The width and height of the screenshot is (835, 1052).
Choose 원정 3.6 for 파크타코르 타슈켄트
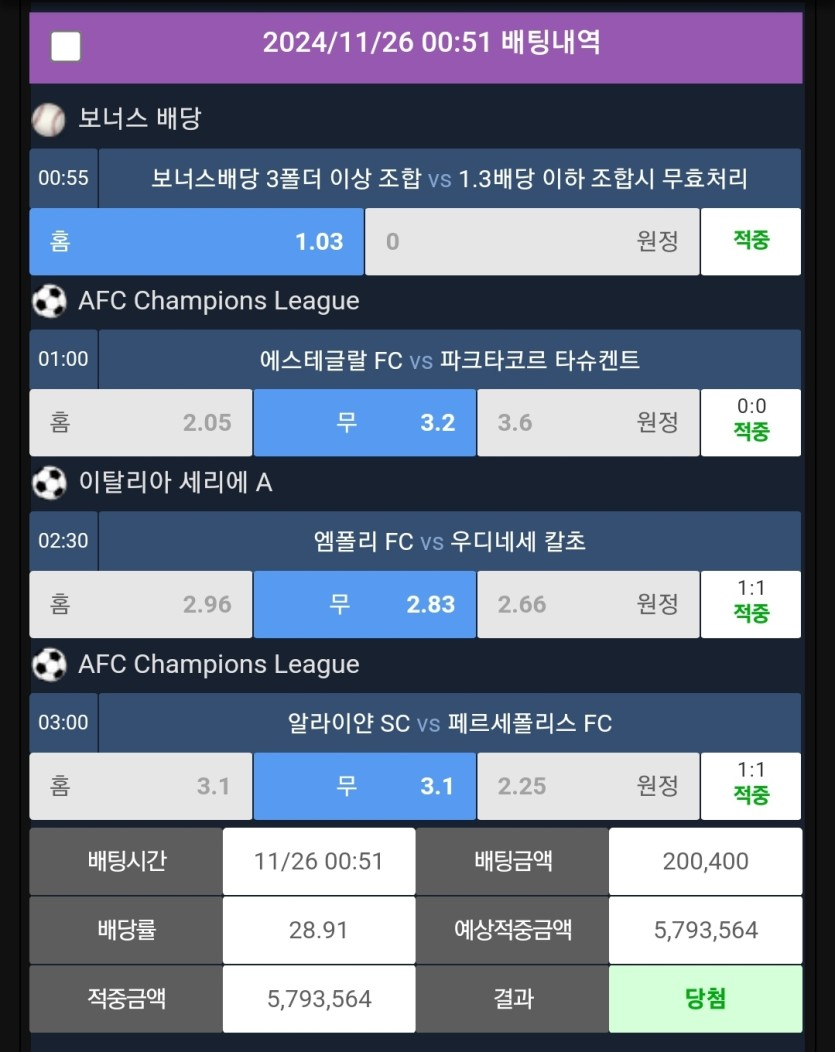point(588,423)
